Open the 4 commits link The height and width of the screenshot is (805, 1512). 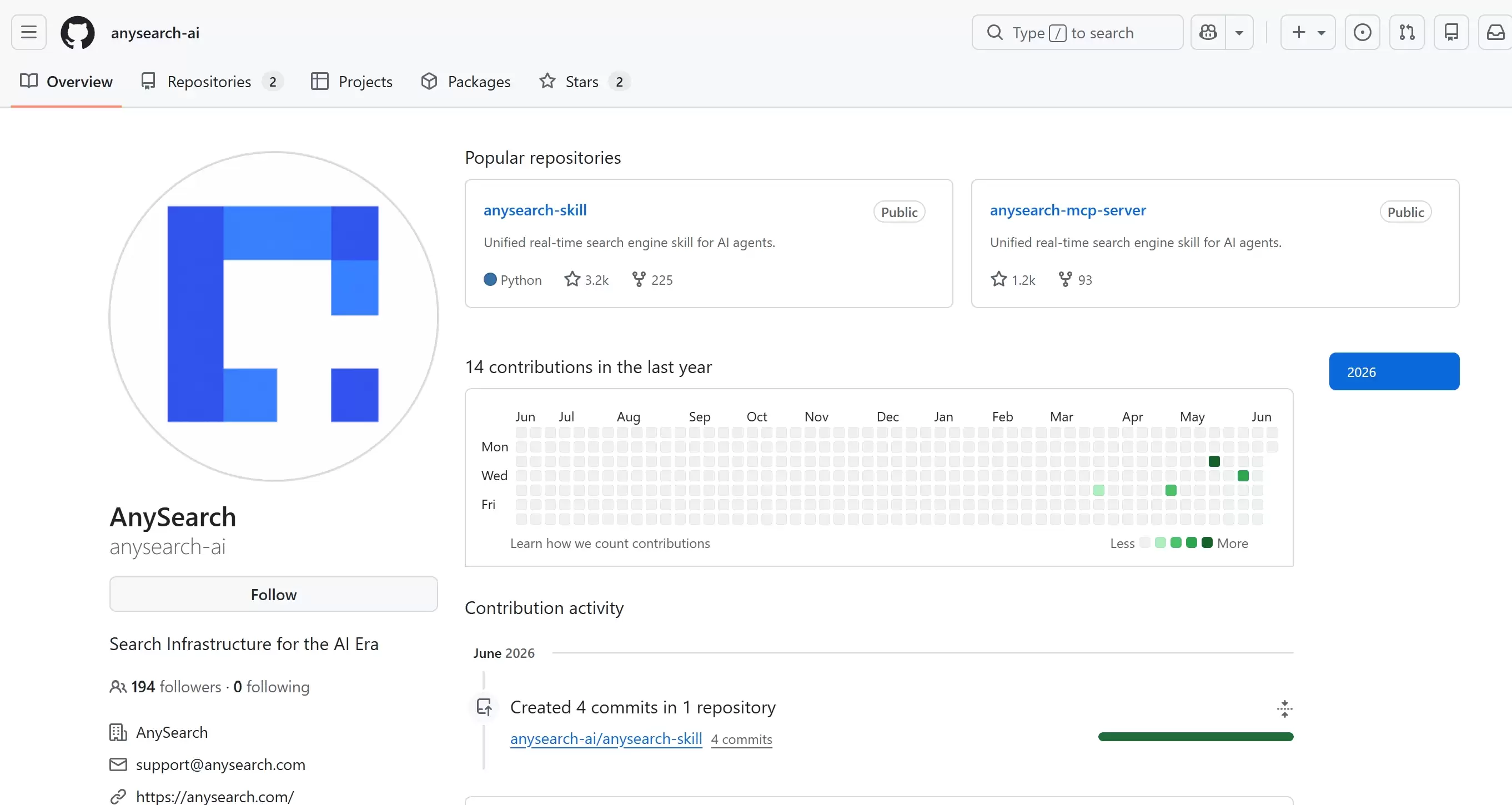click(741, 739)
